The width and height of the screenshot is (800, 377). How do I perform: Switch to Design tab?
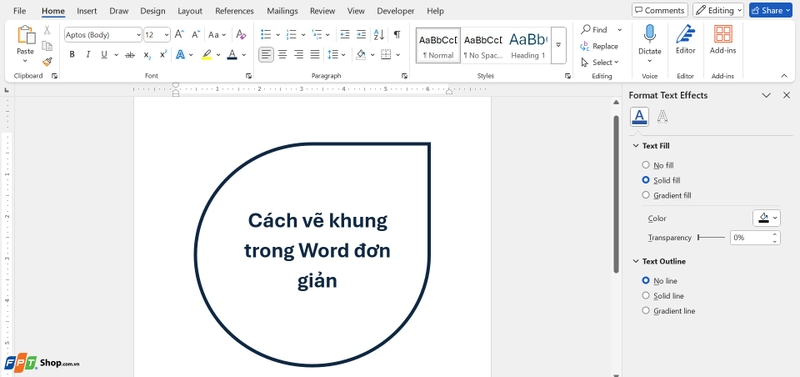153,11
